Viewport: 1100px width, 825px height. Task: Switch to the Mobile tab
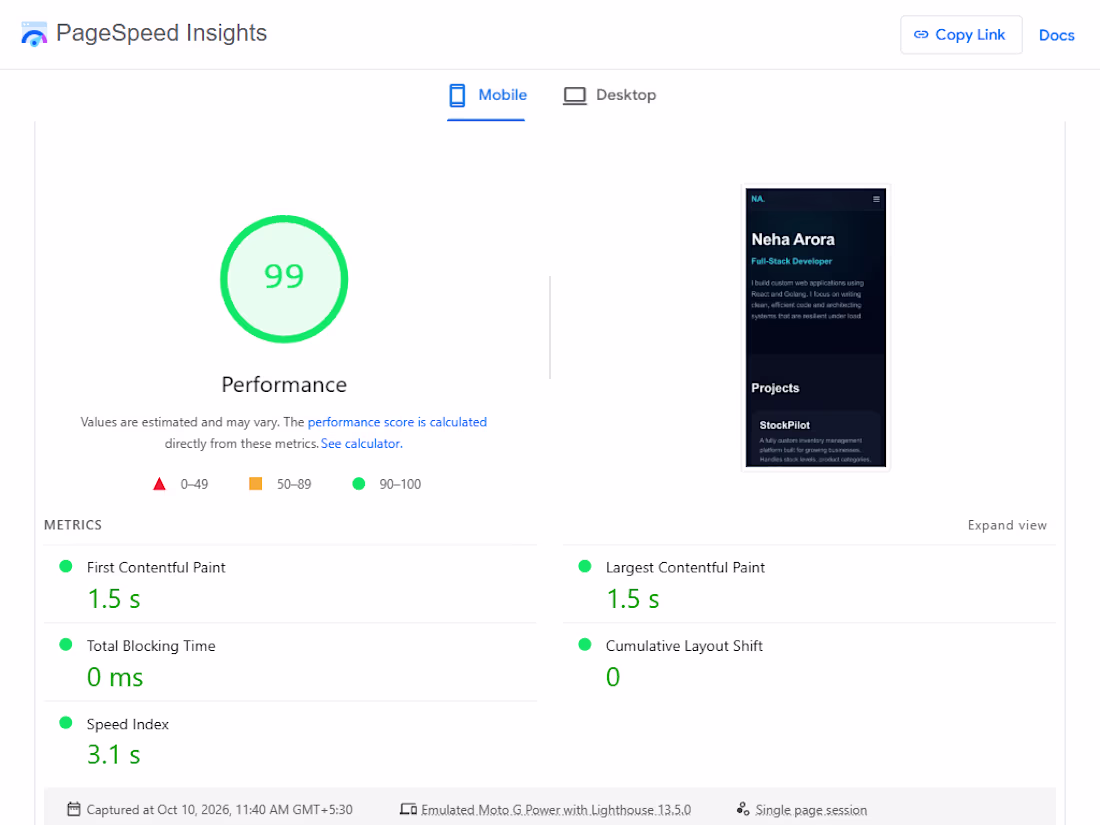click(487, 95)
